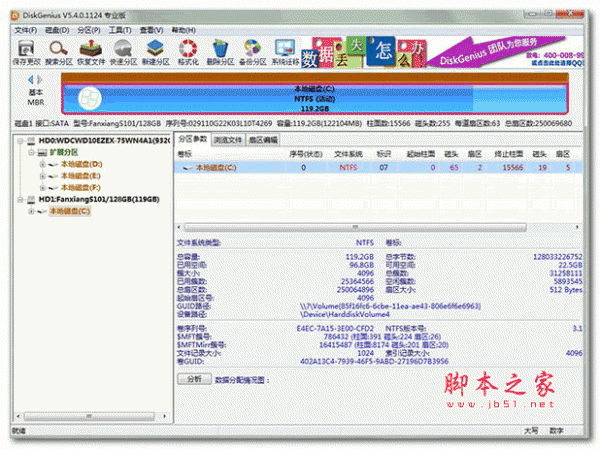This screenshot has width=600, height=449.
Task: Open the 工具(T) menu
Action: 120,30
